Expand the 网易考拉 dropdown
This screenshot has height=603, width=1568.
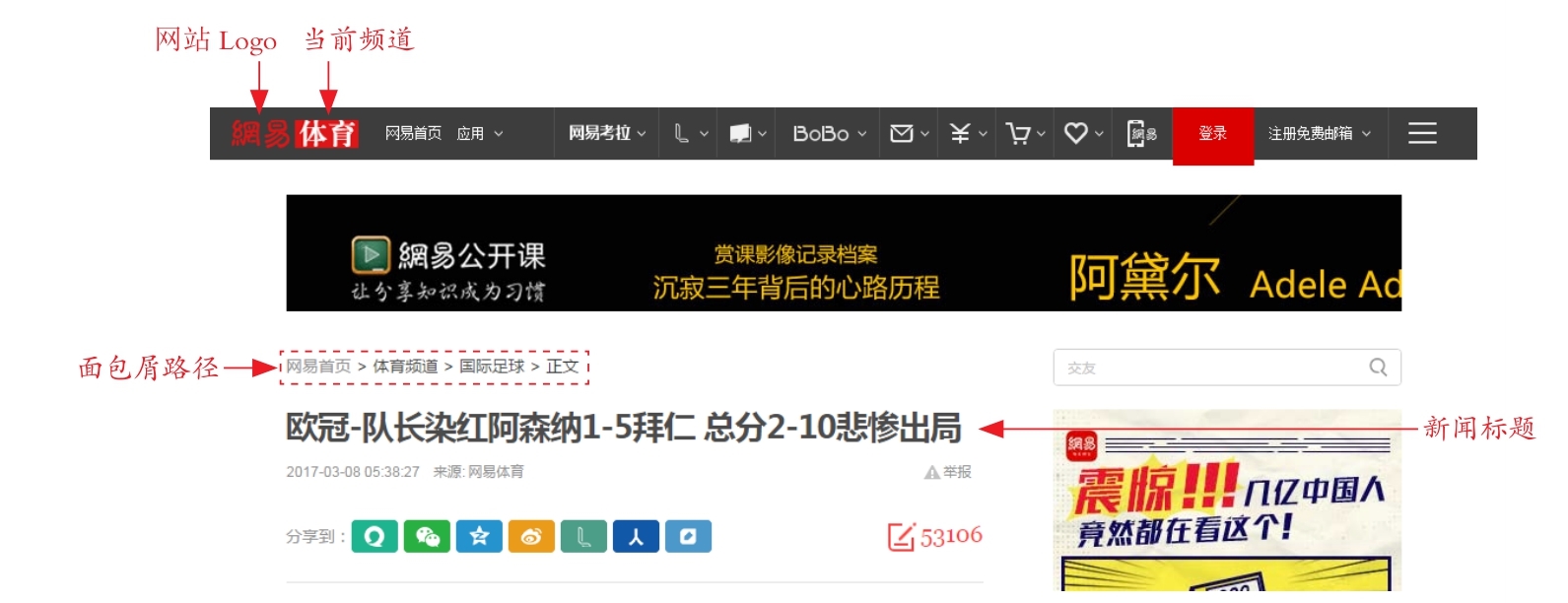[x=607, y=133]
